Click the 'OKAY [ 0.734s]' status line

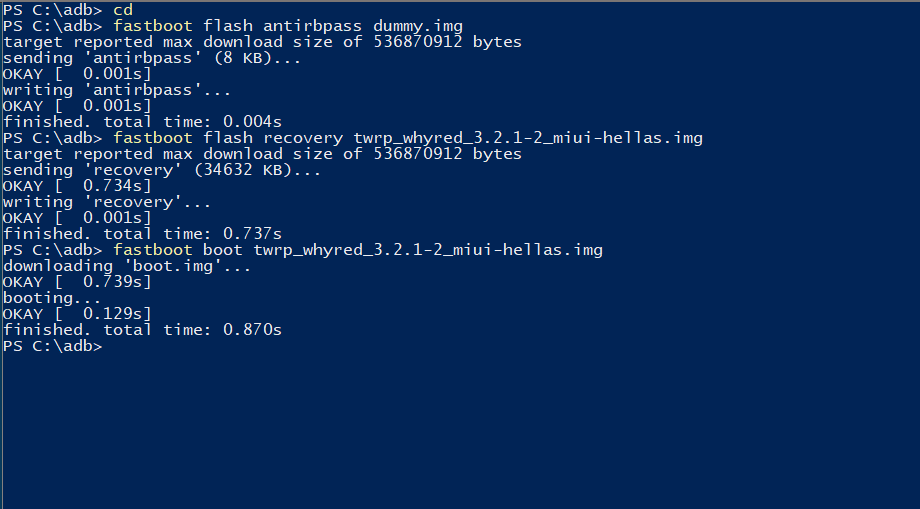tap(77, 185)
